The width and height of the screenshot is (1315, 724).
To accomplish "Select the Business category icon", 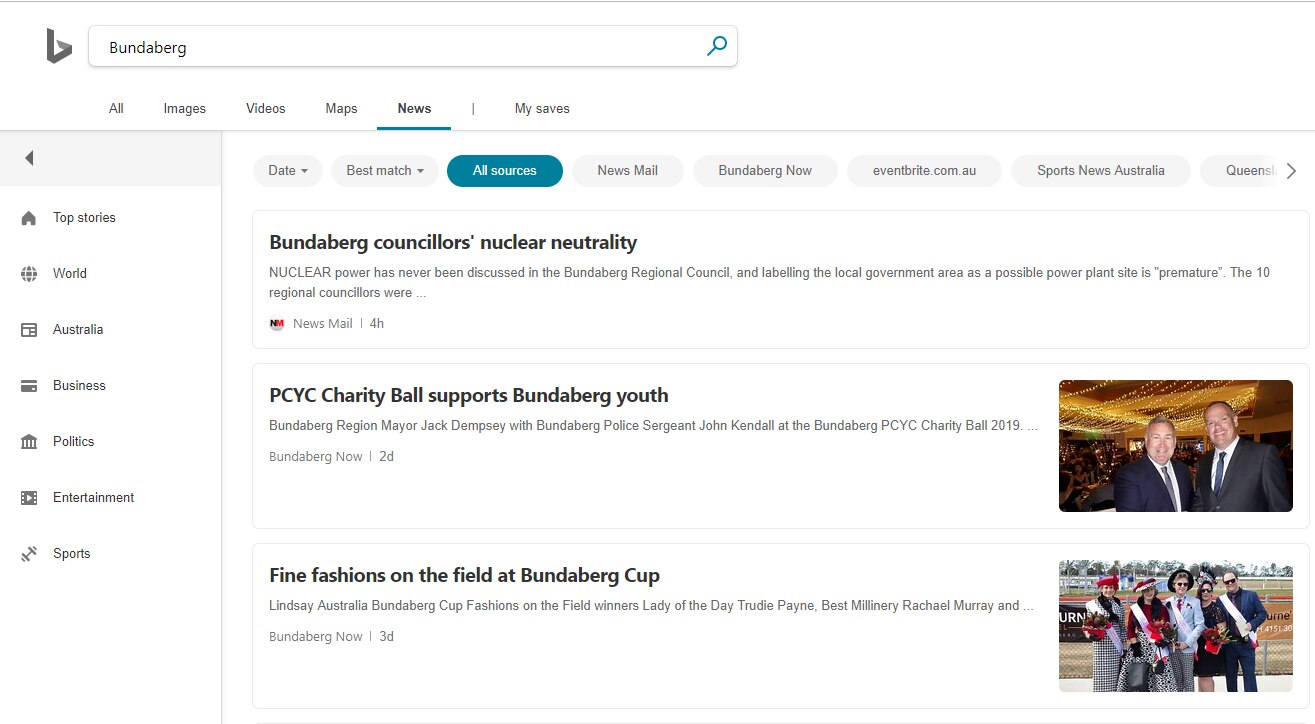I will (29, 385).
